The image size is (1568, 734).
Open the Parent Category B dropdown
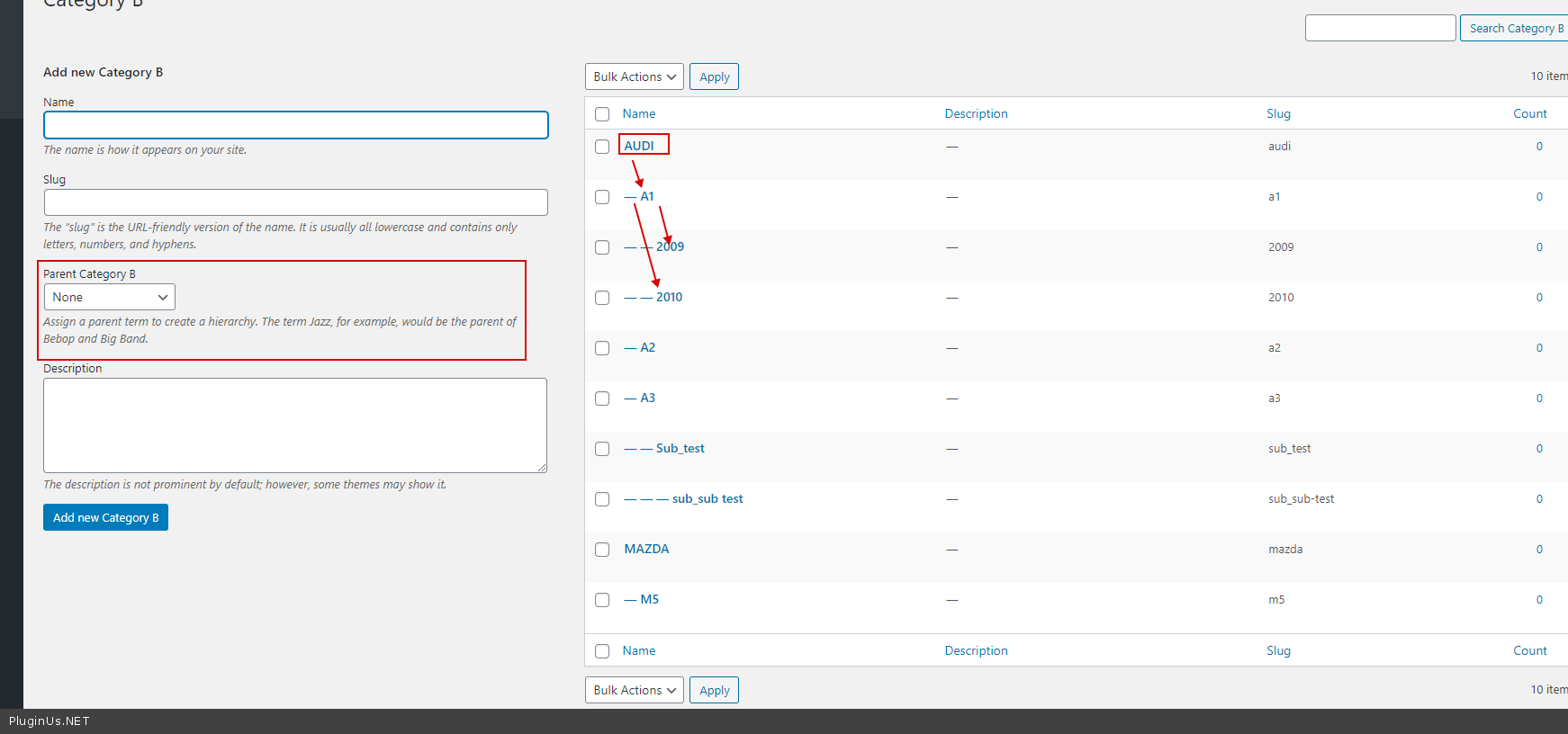(109, 297)
